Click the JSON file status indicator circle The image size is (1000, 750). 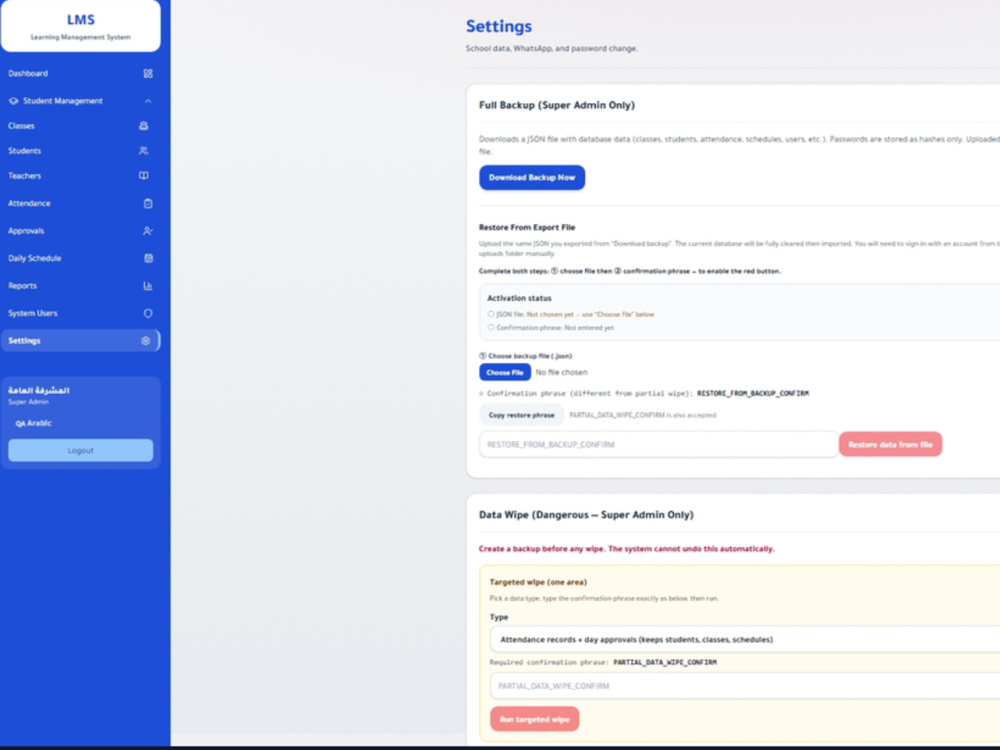coord(491,314)
